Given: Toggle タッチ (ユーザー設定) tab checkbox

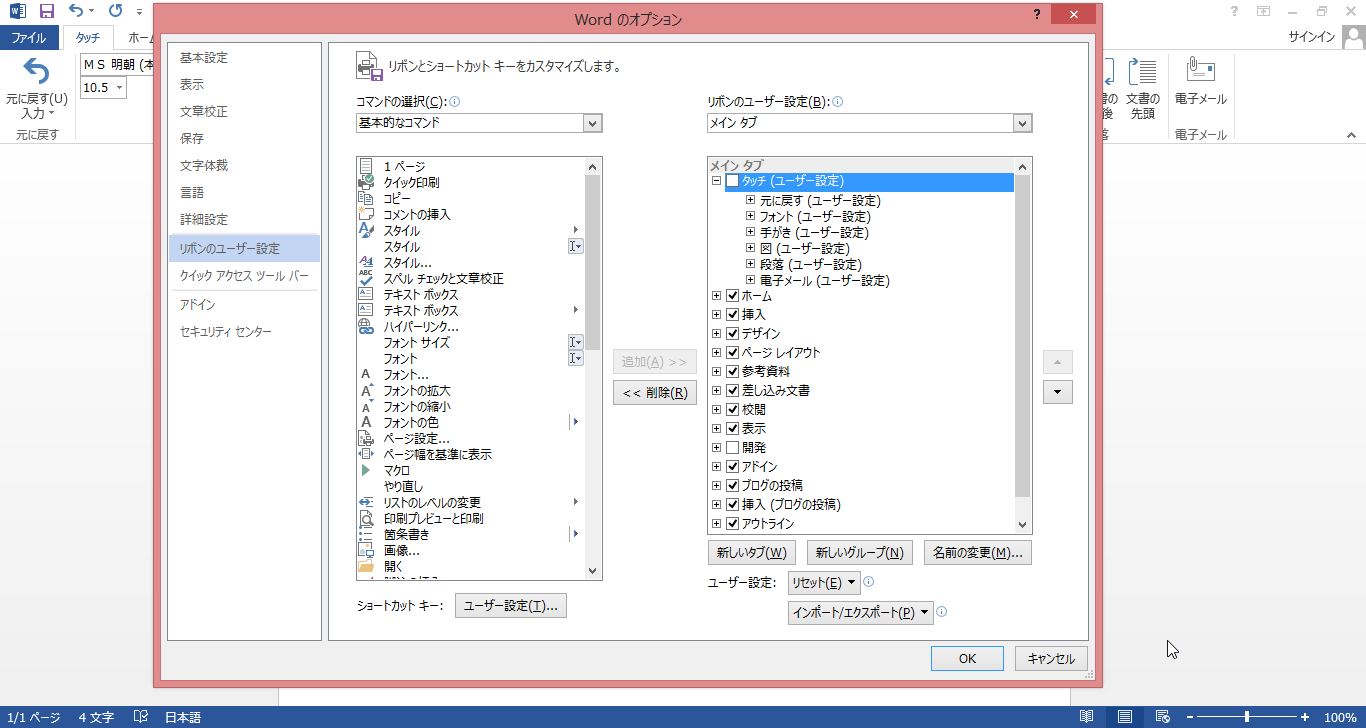Looking at the screenshot, I should click(x=732, y=181).
